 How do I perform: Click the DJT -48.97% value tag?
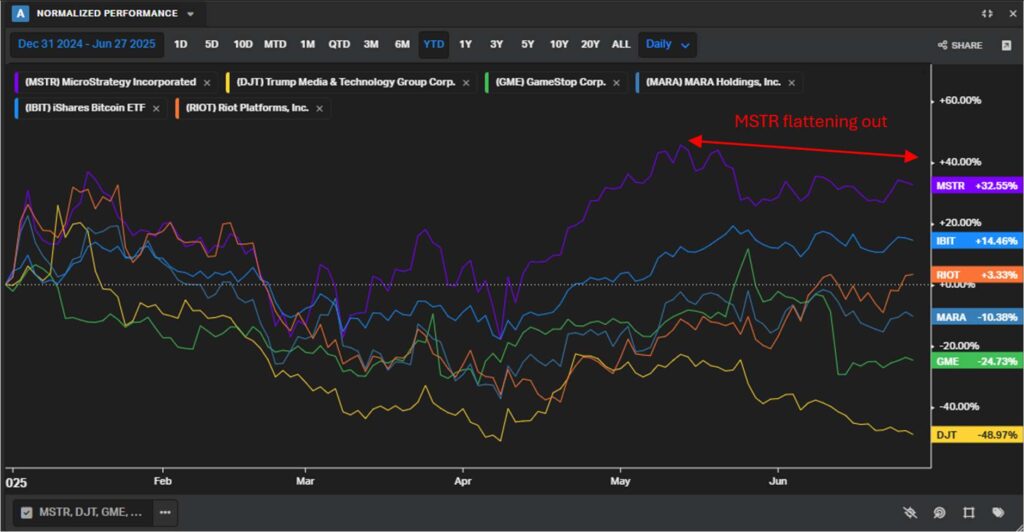click(x=976, y=435)
